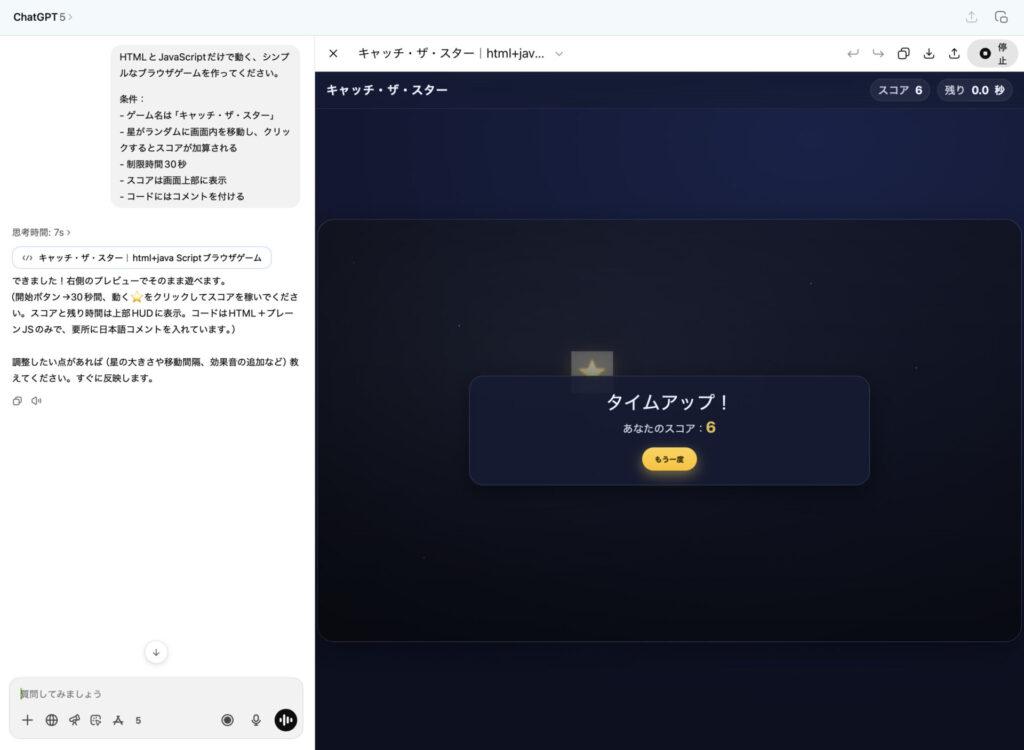Click the 5 model indicator in composer

[x=138, y=721]
